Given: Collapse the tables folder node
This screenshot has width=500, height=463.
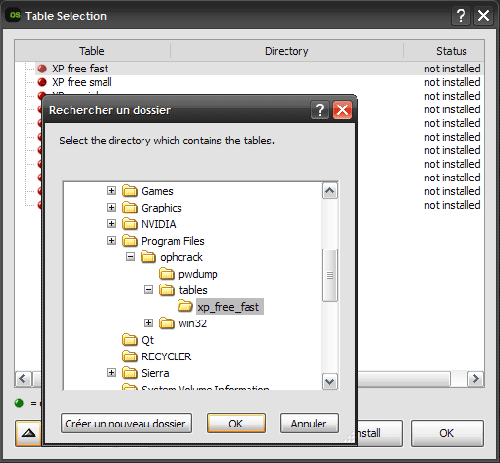Looking at the screenshot, I should [148, 290].
